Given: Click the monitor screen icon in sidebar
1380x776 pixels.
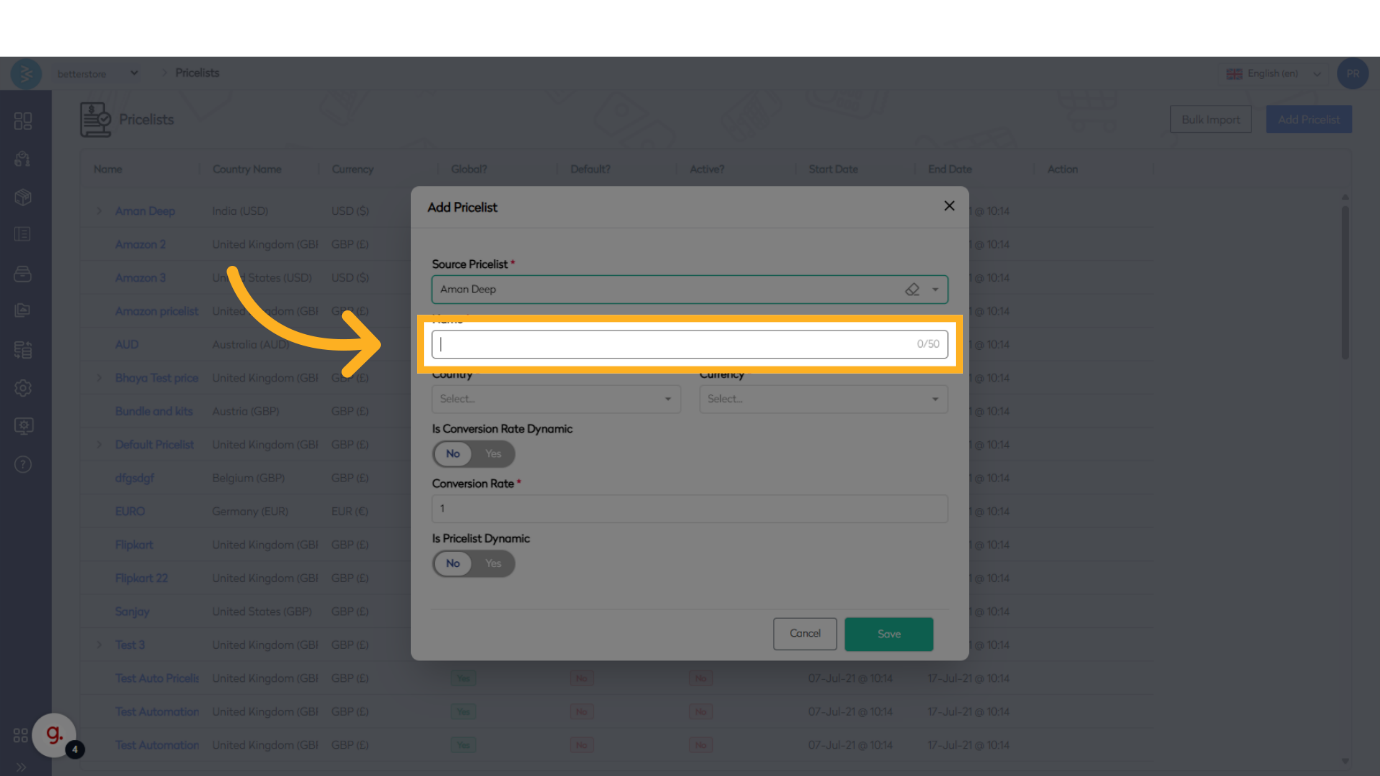Looking at the screenshot, I should click(x=23, y=426).
